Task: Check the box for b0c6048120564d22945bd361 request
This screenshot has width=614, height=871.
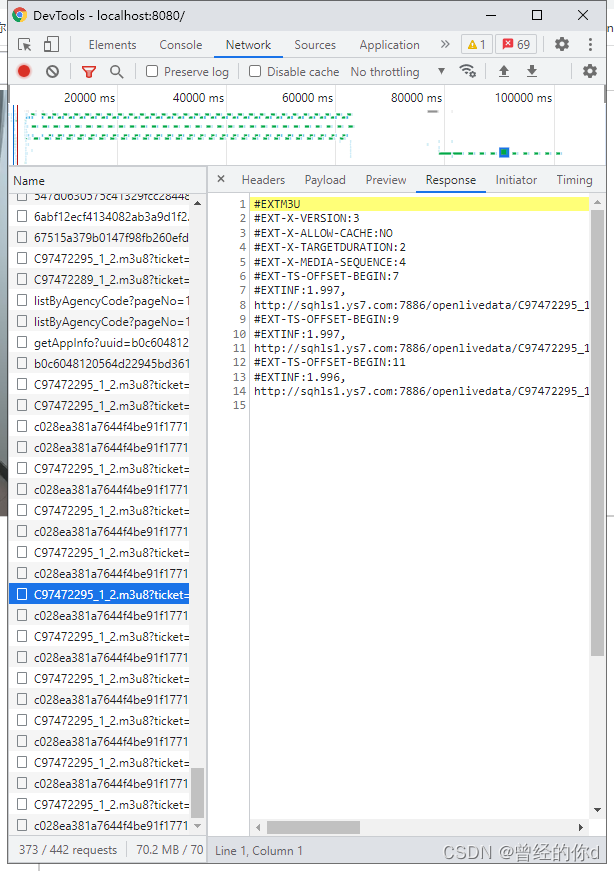Action: tap(22, 363)
